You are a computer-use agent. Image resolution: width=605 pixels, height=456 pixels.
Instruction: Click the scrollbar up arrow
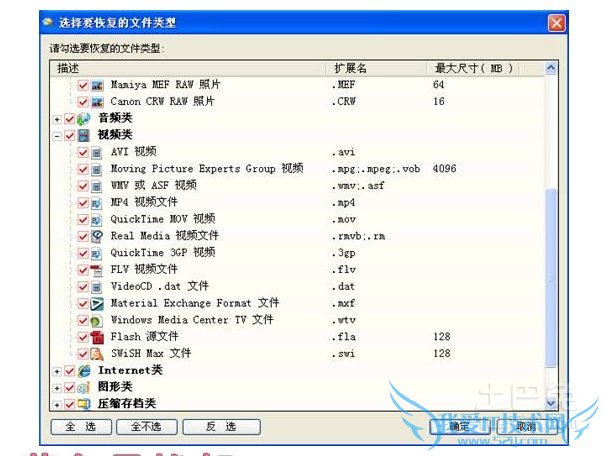551,68
